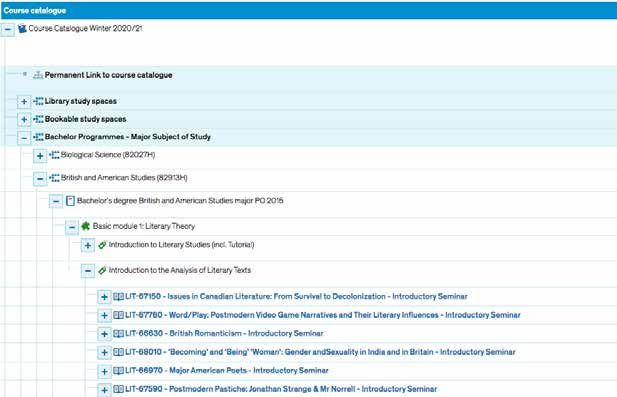Click the structure icon beside British and American Studies (82913H)
Screen dimensions: 617x397
coord(54,178)
